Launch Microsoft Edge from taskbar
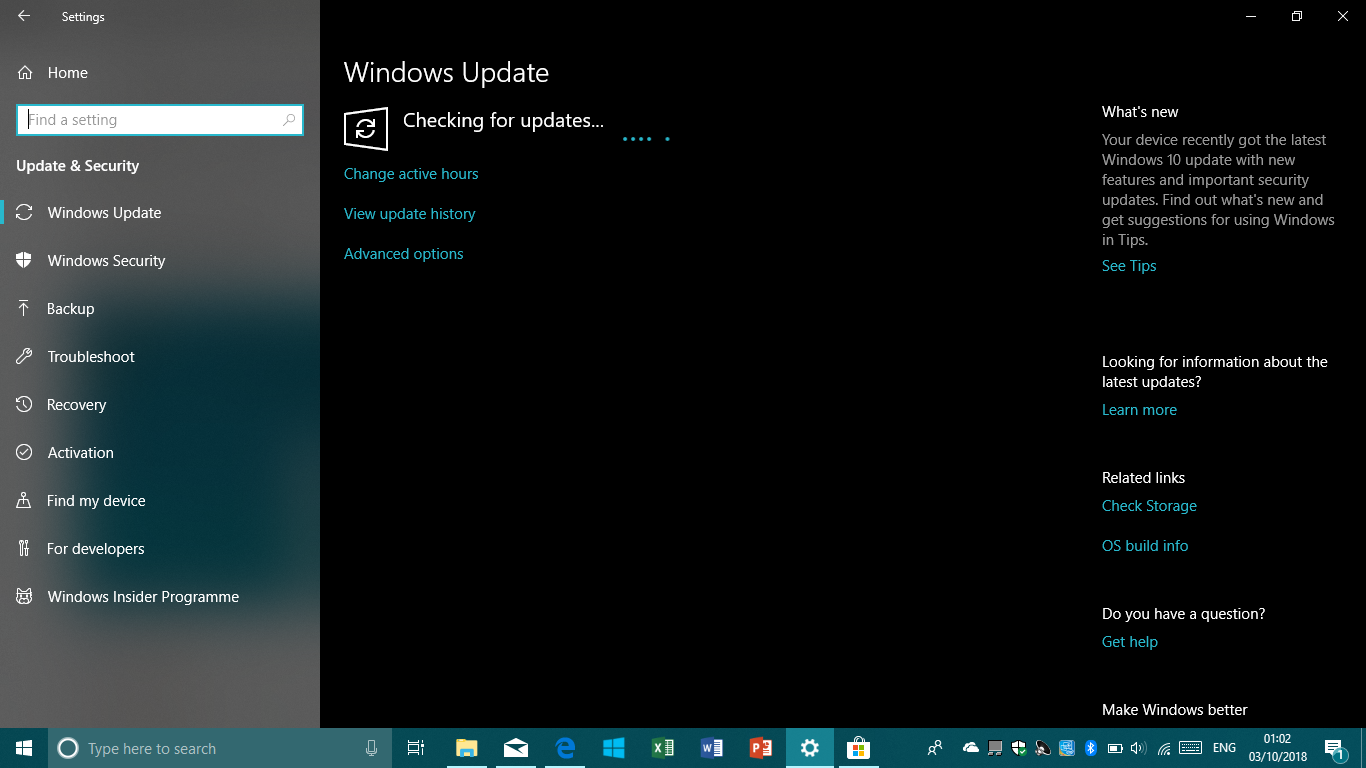This screenshot has width=1366, height=768. (565, 748)
